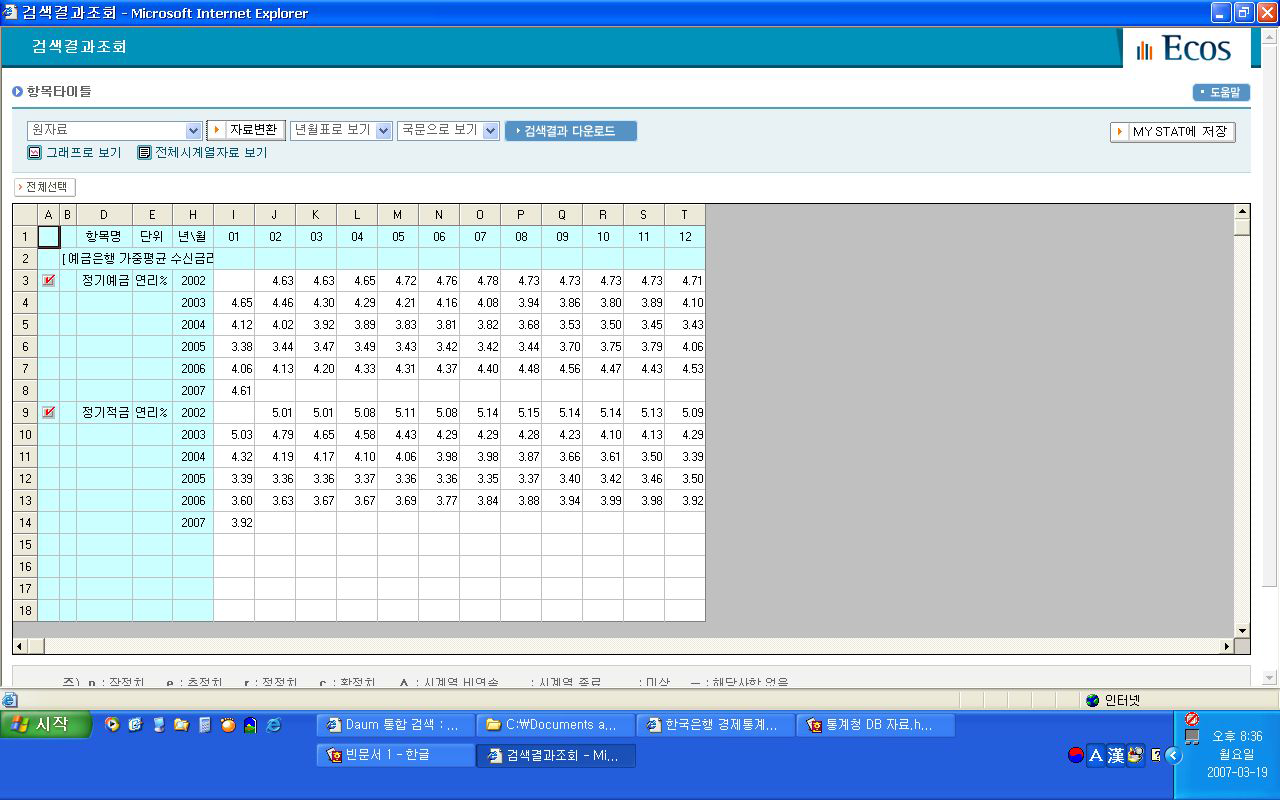
Task: Click the Ecos logo
Action: [1185, 48]
